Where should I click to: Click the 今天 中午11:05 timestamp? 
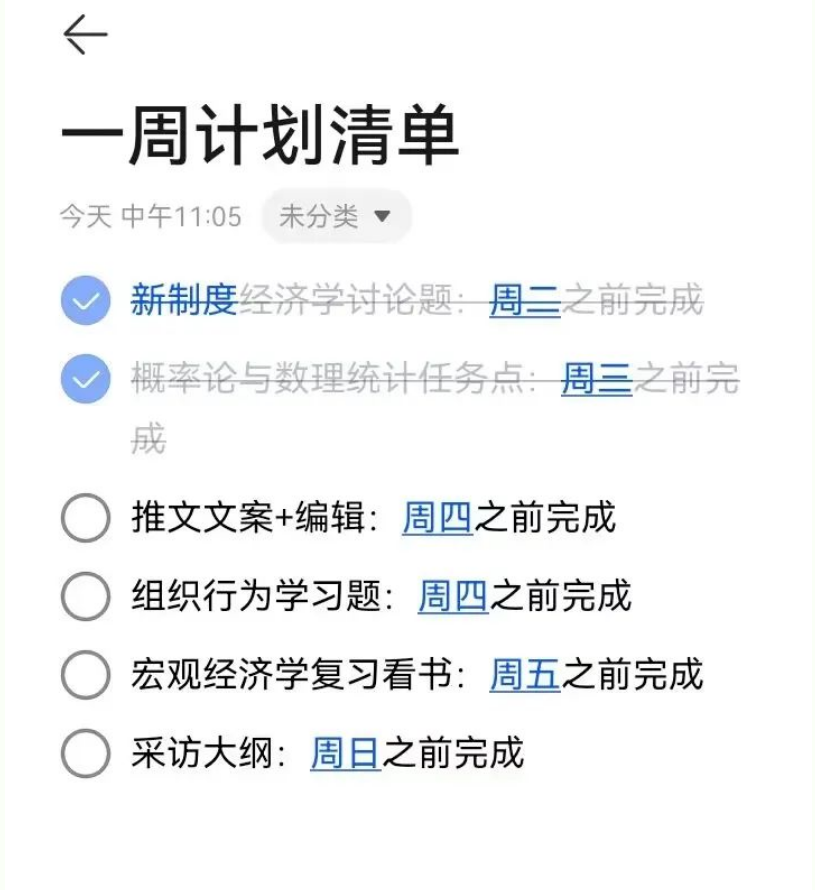coord(150,216)
